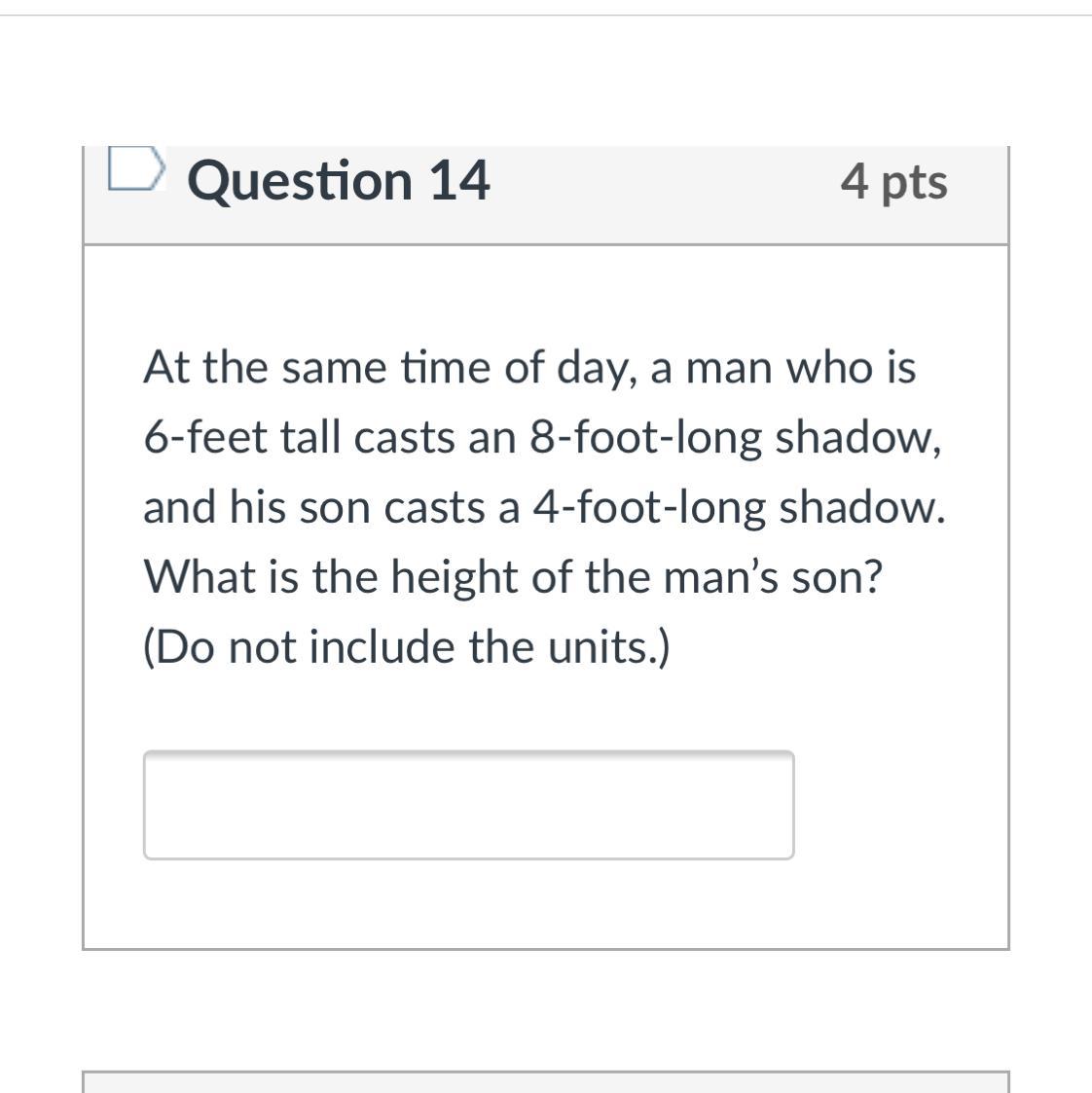Image resolution: width=1092 pixels, height=1093 pixels.
Task: Click the gray Question 14 header bar
Action: (546, 196)
